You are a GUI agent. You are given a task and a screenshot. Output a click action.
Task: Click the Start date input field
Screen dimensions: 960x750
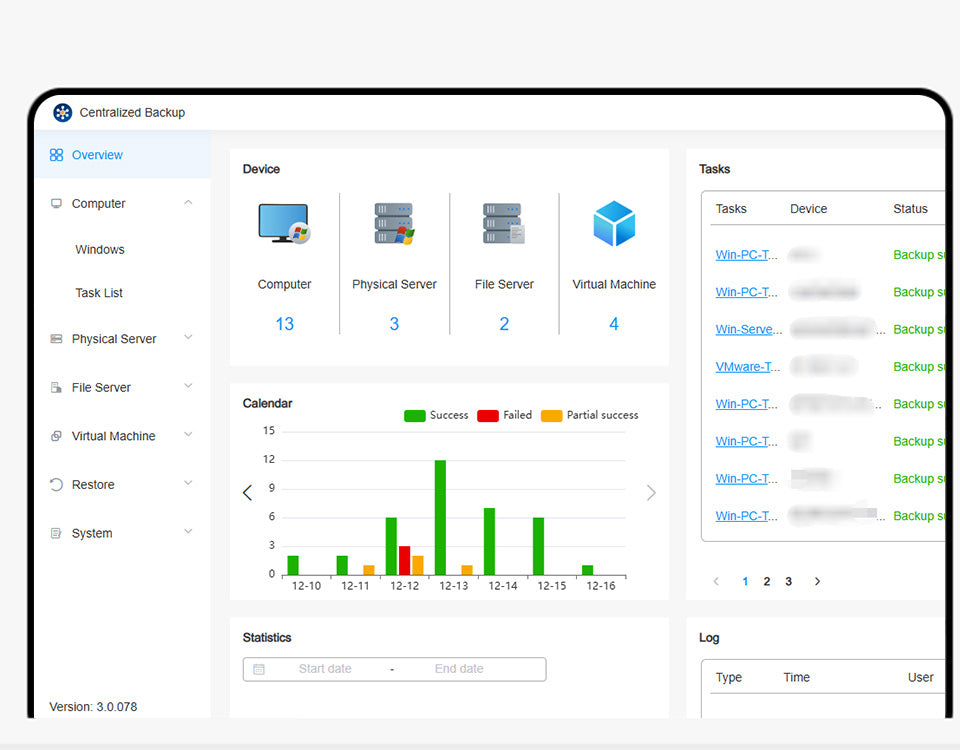[325, 669]
